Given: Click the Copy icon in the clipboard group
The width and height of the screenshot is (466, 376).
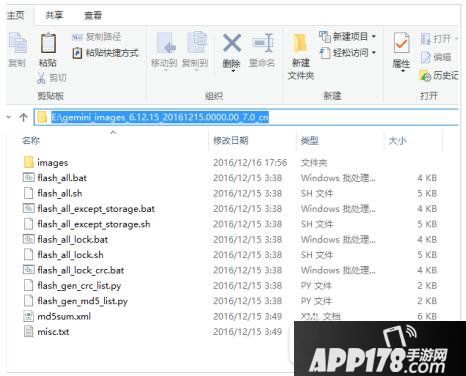Looking at the screenshot, I should [18, 43].
